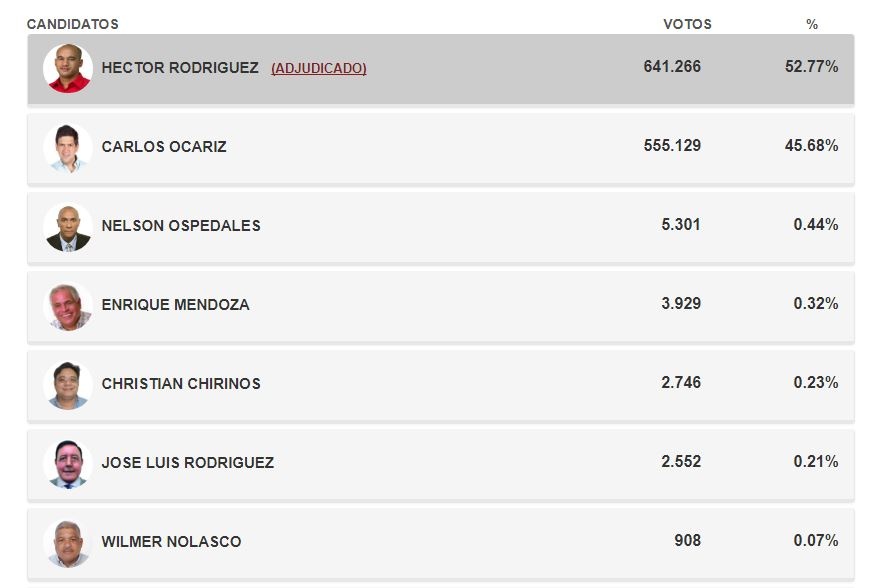Select the portrait next to Nelson Ospedales

[68, 226]
